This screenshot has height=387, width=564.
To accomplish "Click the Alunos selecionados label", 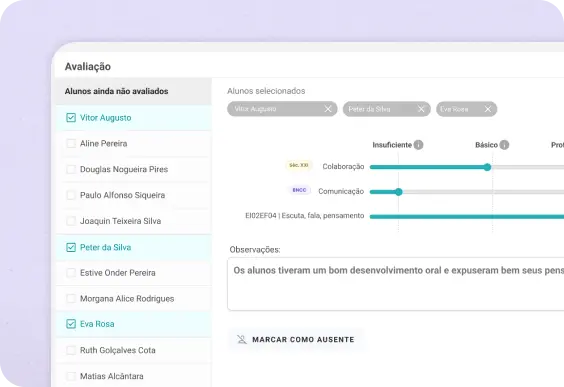I will [266, 91].
